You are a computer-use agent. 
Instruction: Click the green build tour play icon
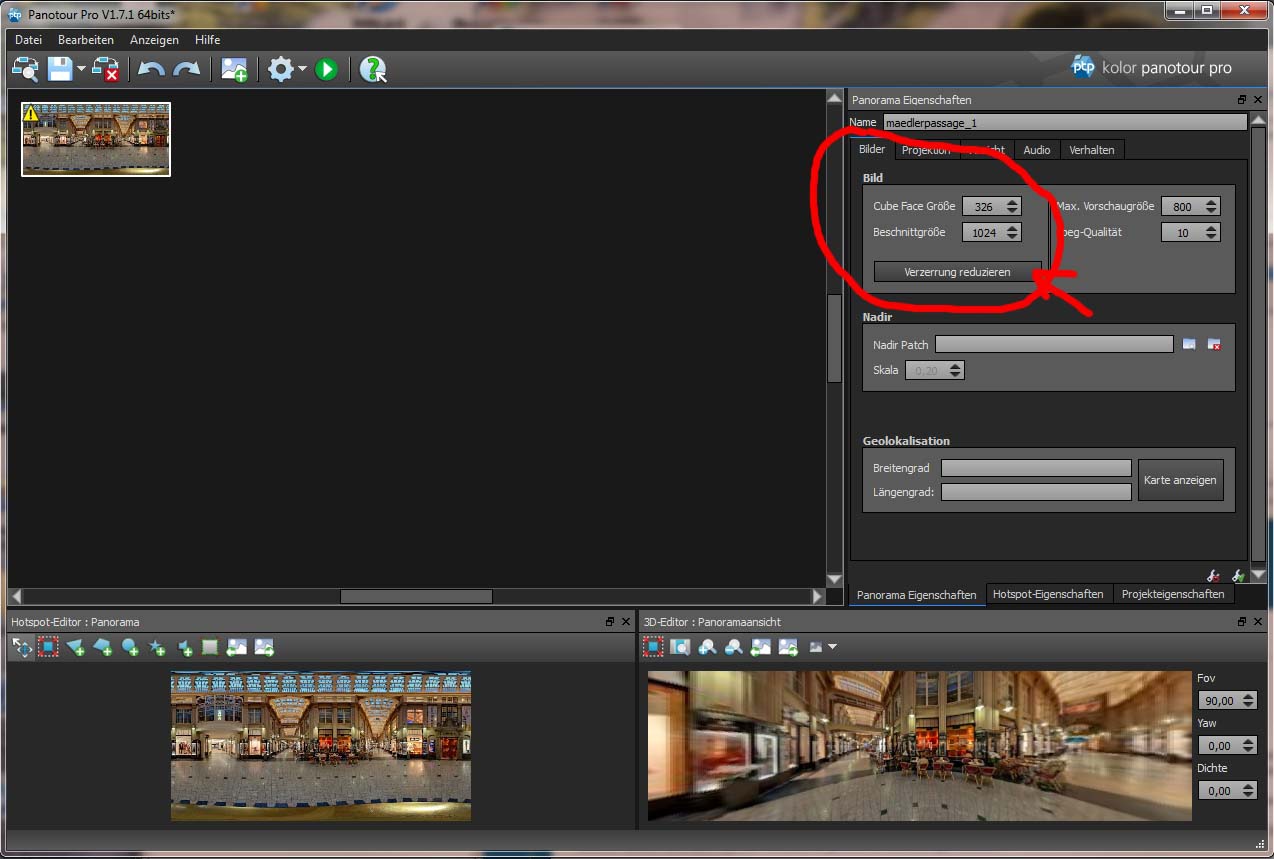[x=326, y=69]
